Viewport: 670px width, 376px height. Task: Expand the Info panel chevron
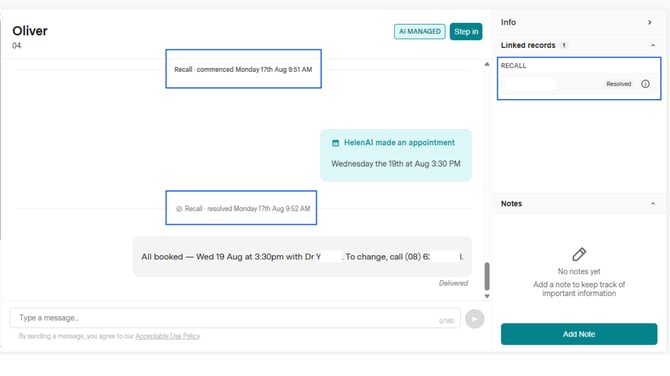click(x=649, y=22)
